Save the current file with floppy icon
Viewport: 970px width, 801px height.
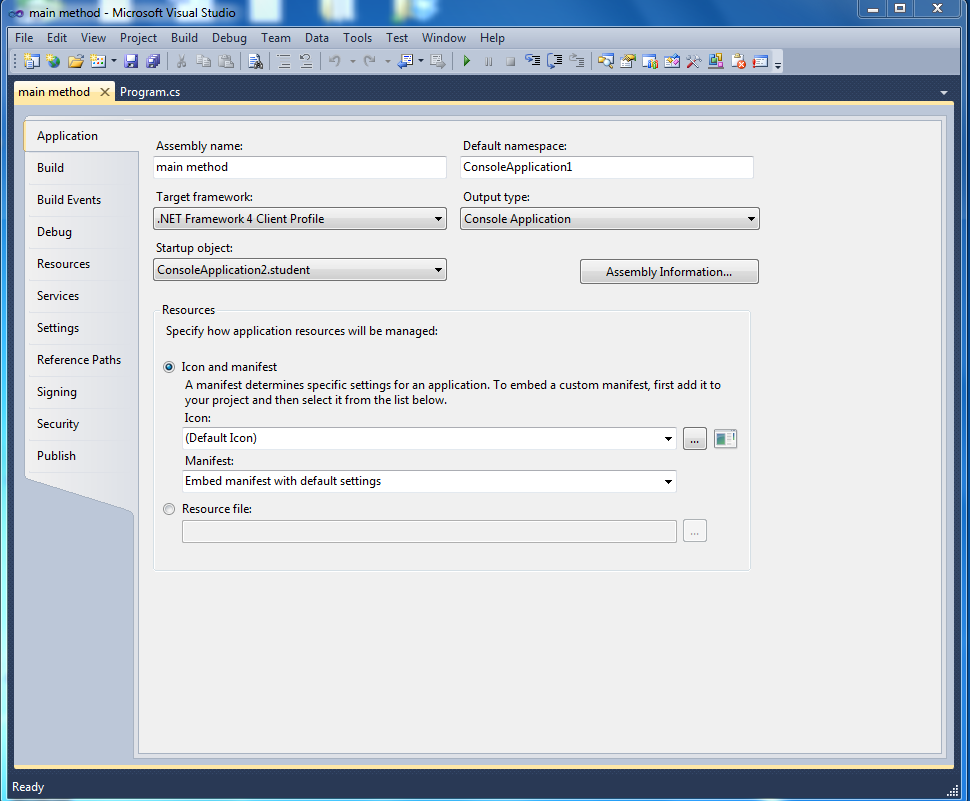click(131, 61)
